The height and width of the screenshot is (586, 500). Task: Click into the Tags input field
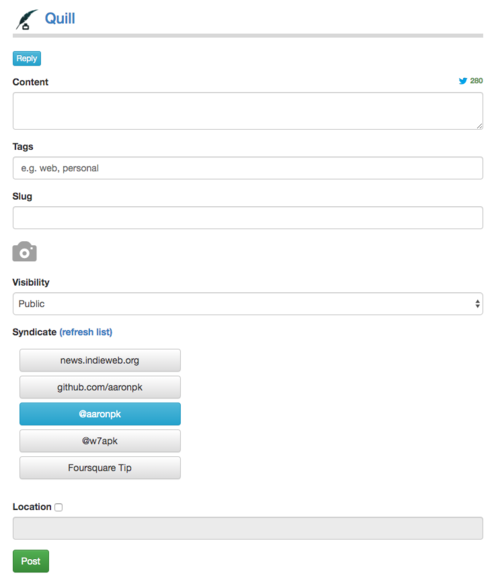coord(248,168)
